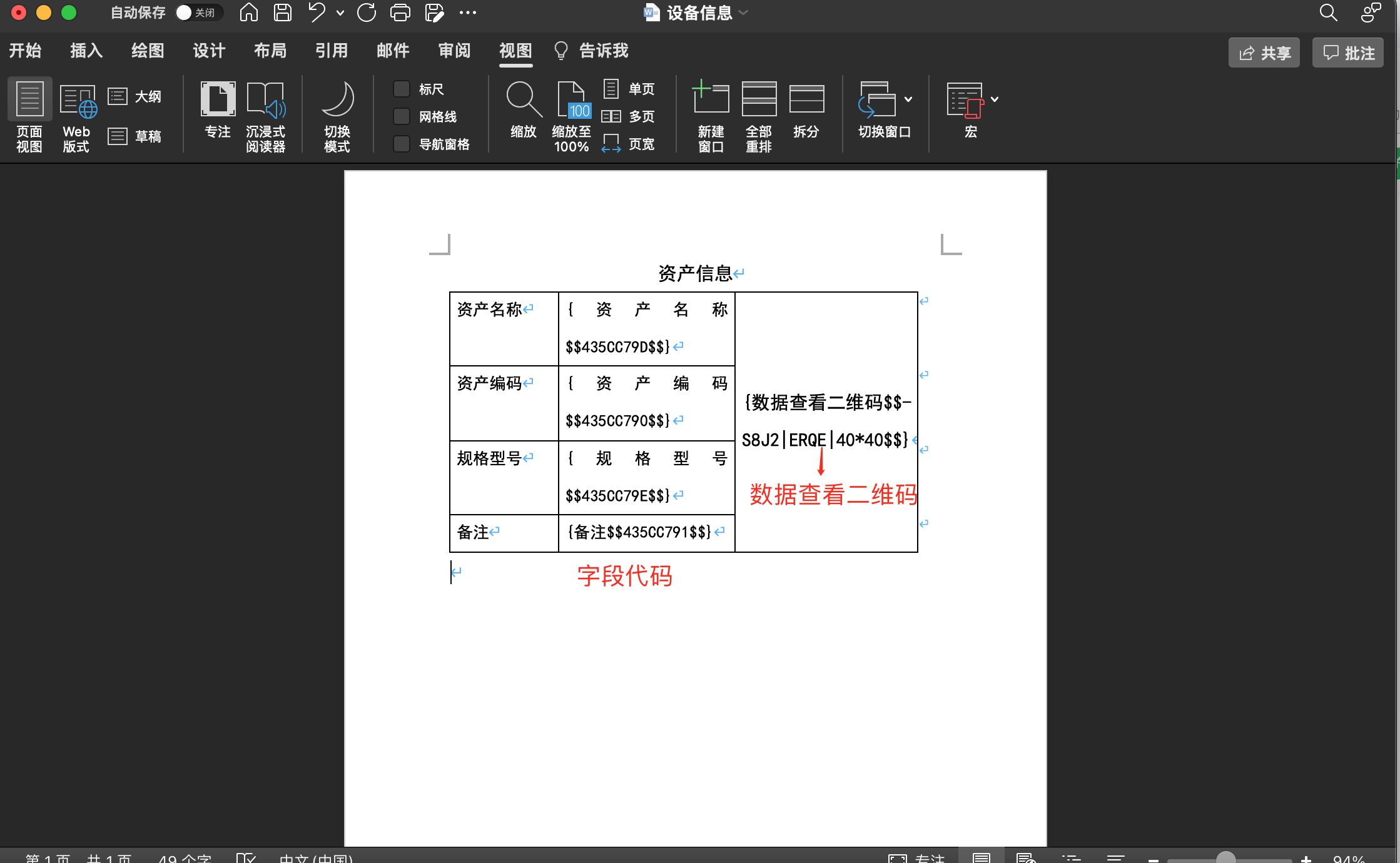Screen dimensions: 1400x863
Task: Click the save-as pen disk icon
Action: point(434,13)
